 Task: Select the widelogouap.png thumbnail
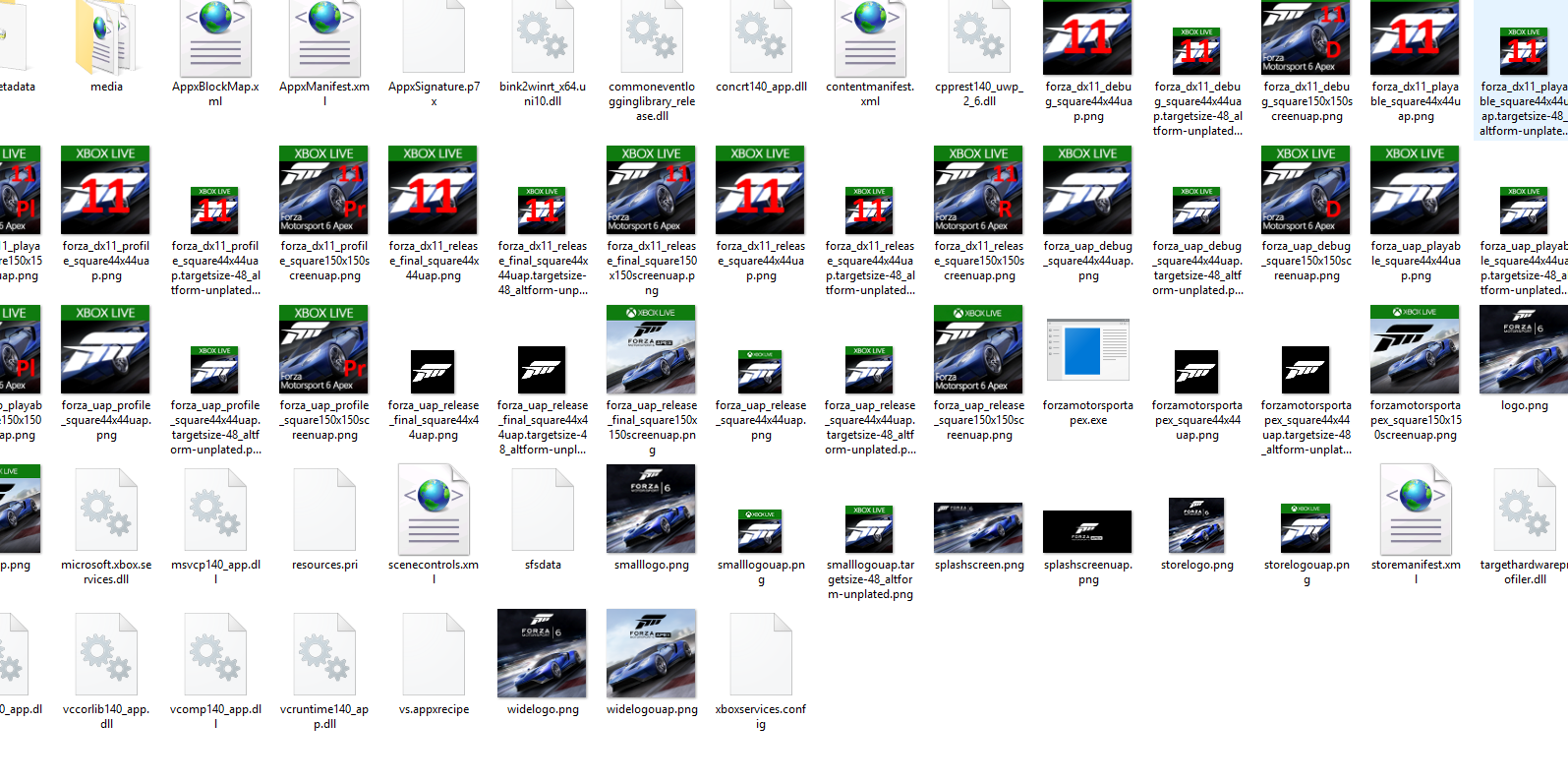tap(652, 653)
